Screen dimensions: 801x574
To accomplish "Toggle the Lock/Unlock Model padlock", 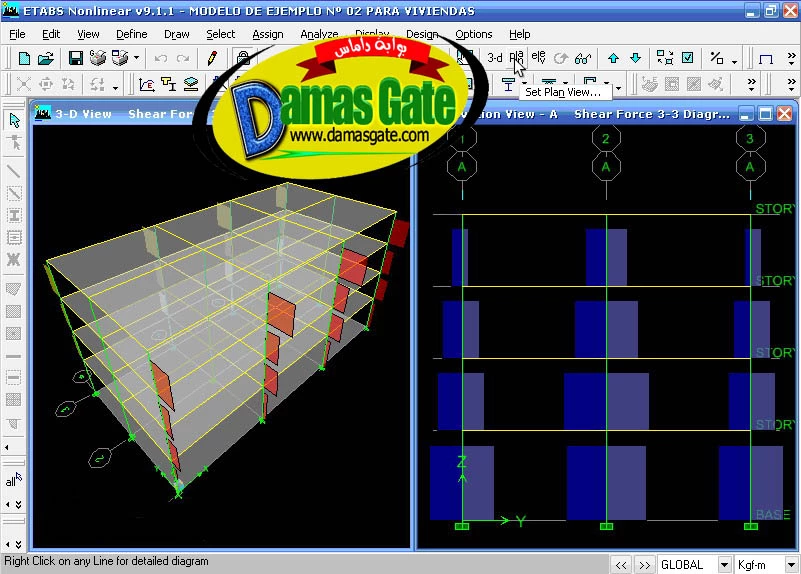I will (x=243, y=58).
